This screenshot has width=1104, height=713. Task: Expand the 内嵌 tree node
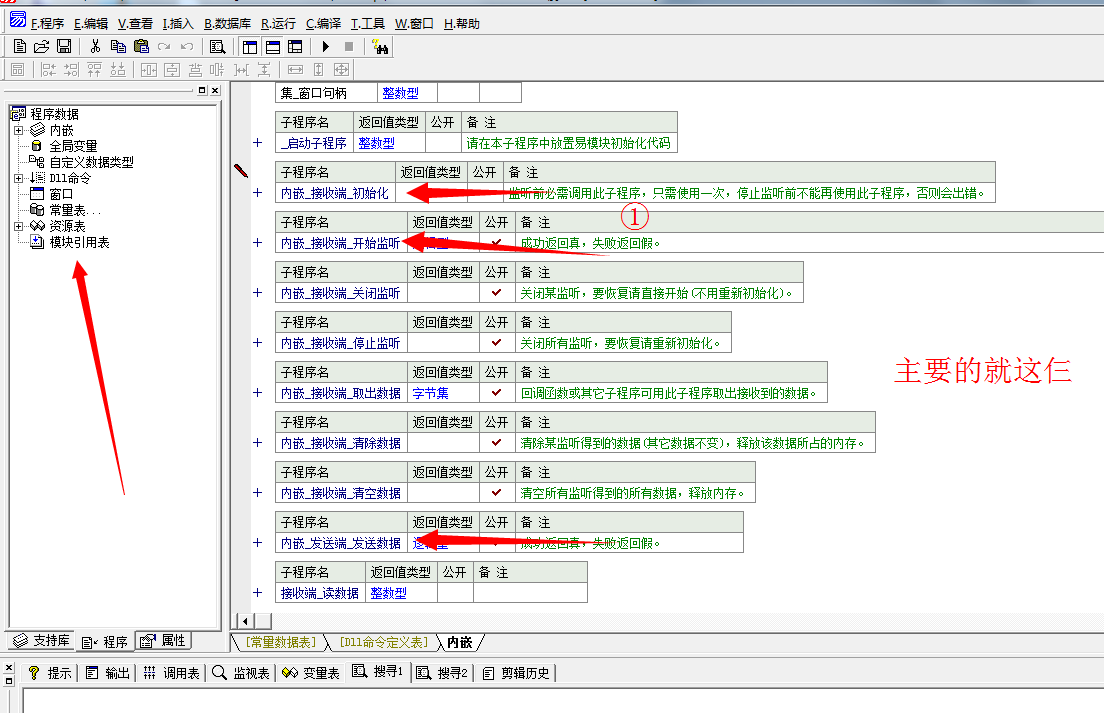click(18, 130)
